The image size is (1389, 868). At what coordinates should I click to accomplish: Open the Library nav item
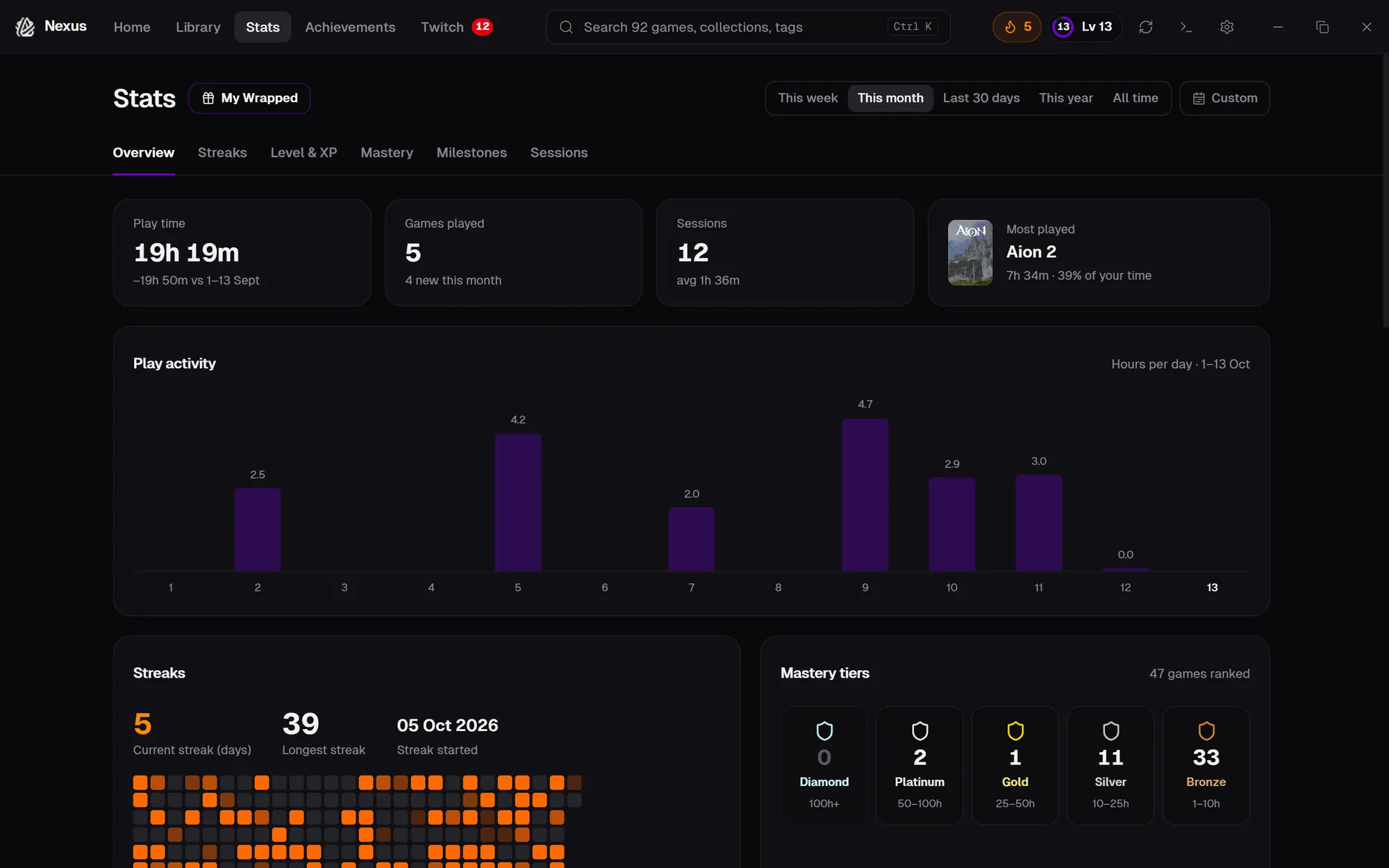coord(198,27)
